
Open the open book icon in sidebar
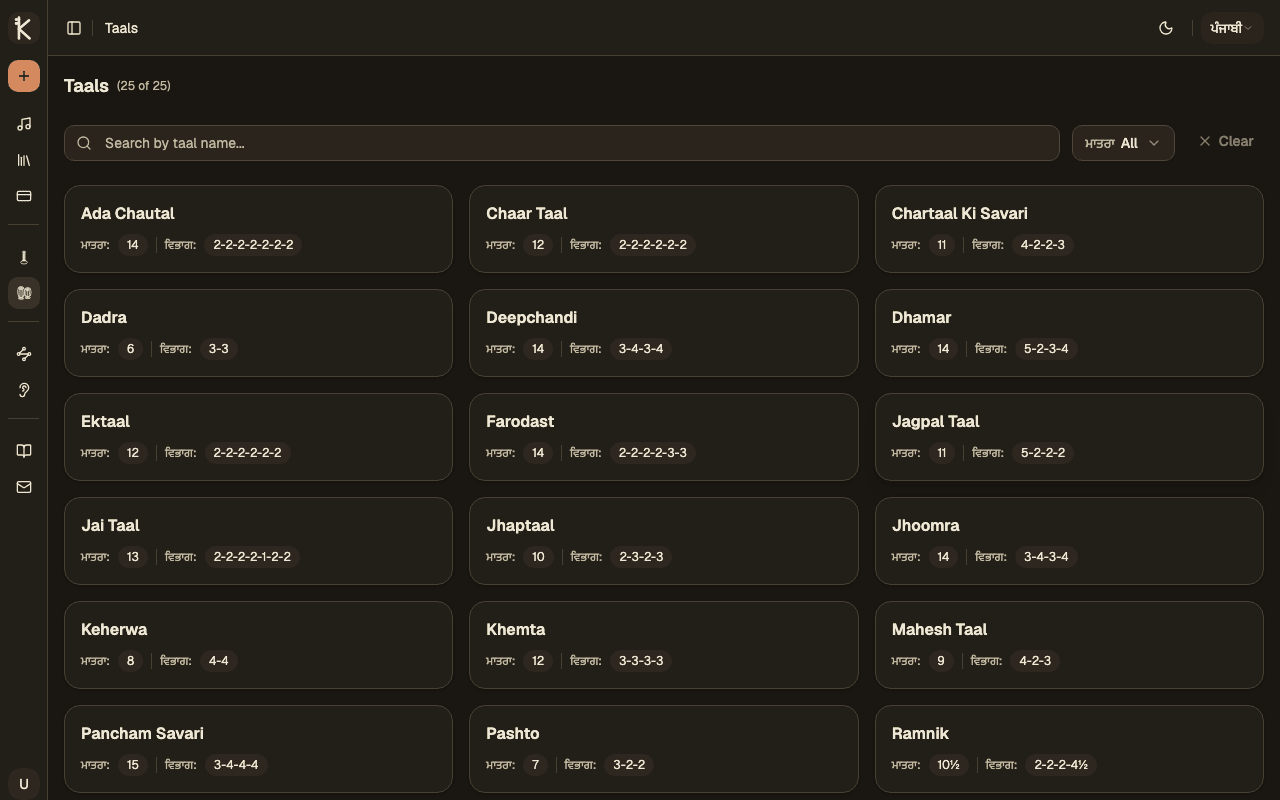coord(24,451)
